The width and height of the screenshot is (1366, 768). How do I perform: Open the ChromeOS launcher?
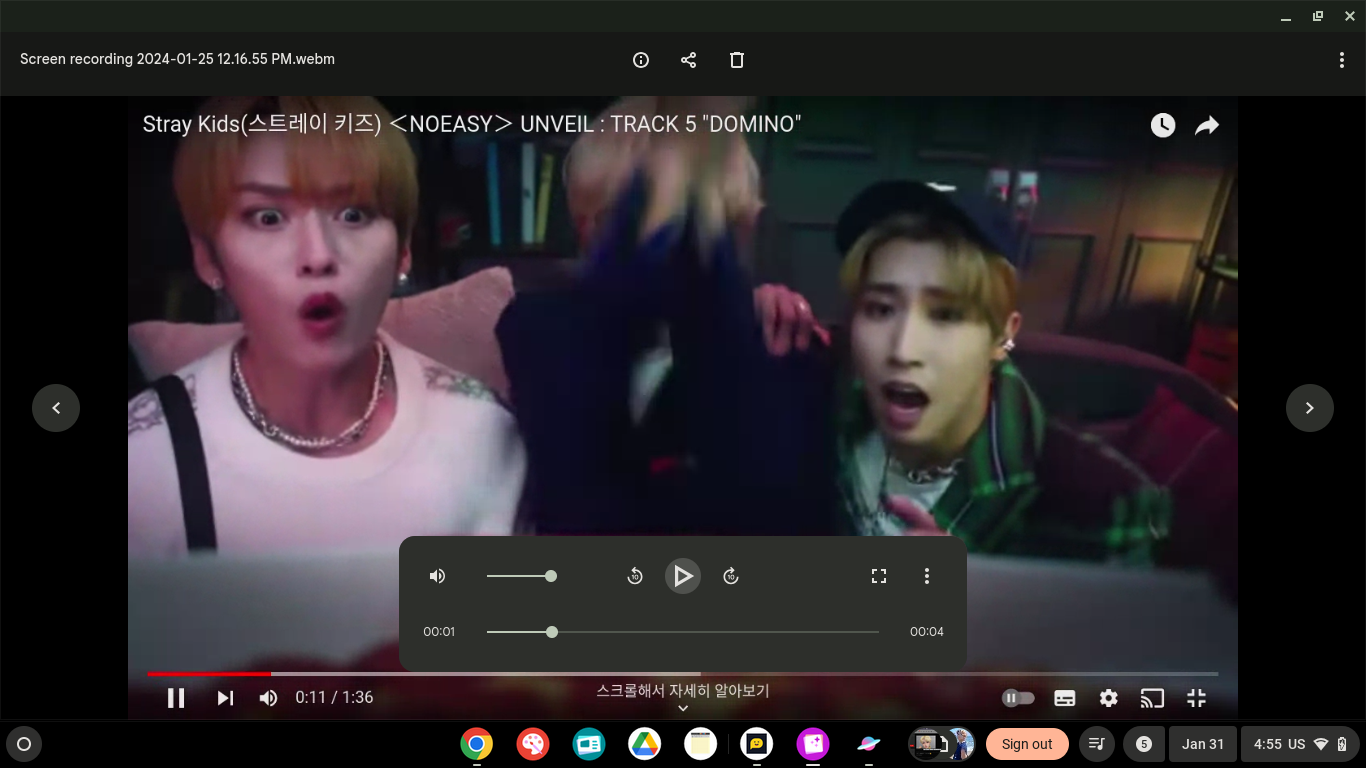tap(24, 744)
